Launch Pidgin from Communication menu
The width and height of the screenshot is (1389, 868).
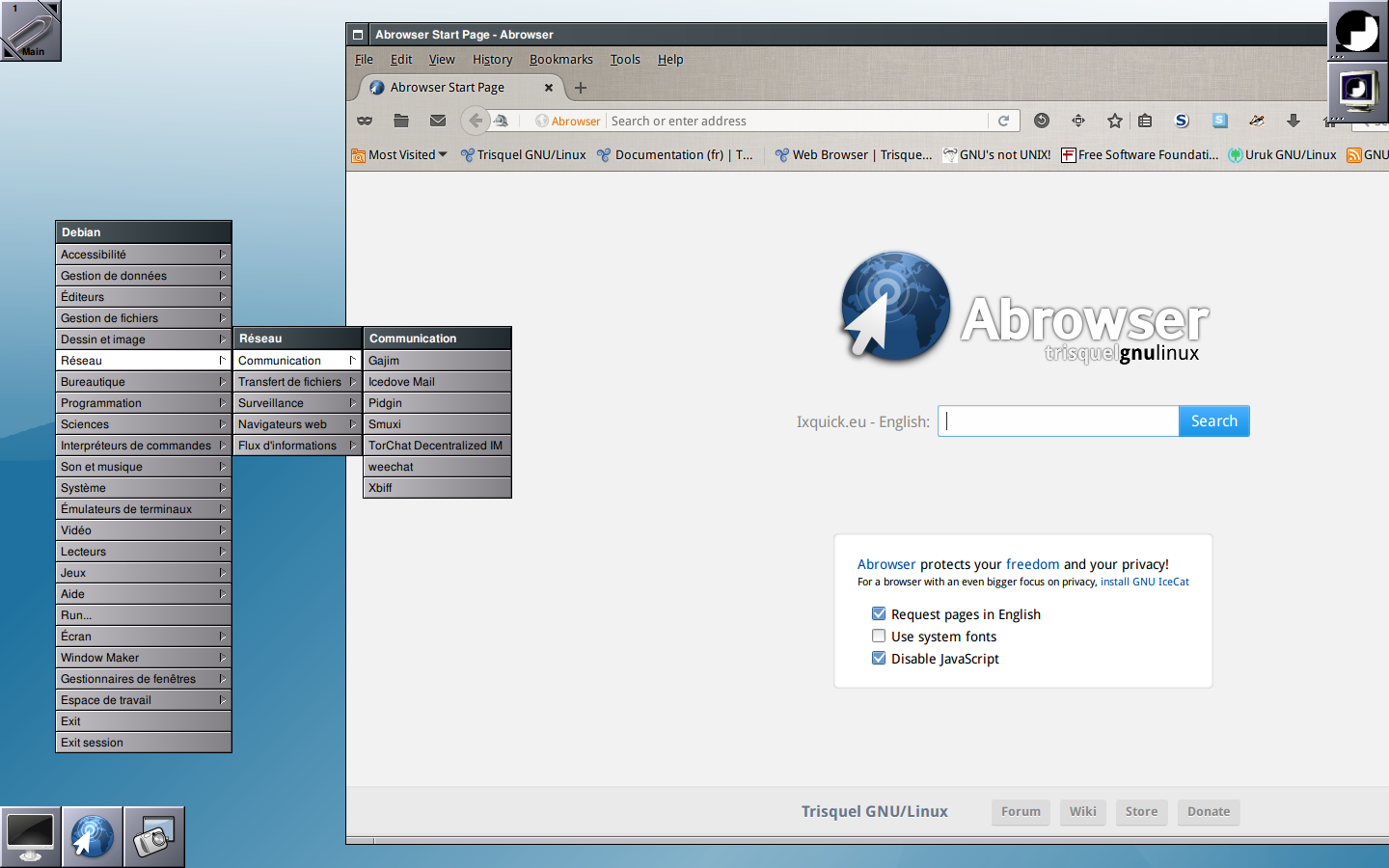click(x=437, y=403)
